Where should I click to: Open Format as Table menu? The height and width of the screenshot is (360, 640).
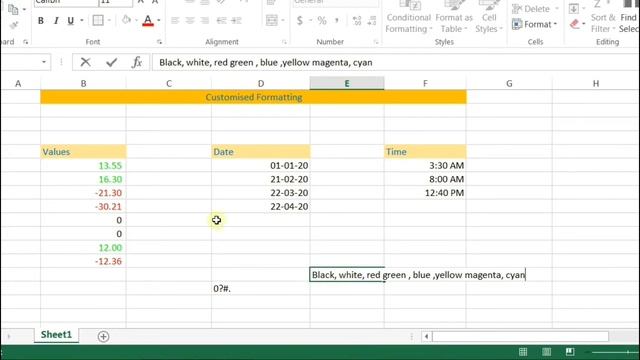point(454,18)
